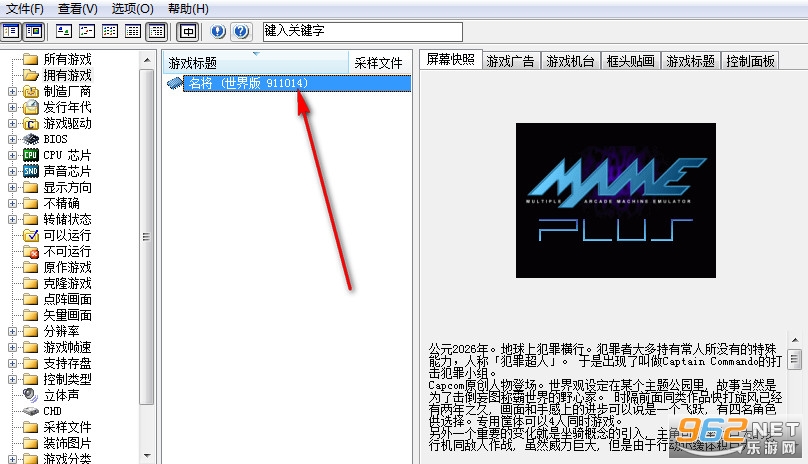
Task: Select the 采样文件 tree folder
Action: 68,427
